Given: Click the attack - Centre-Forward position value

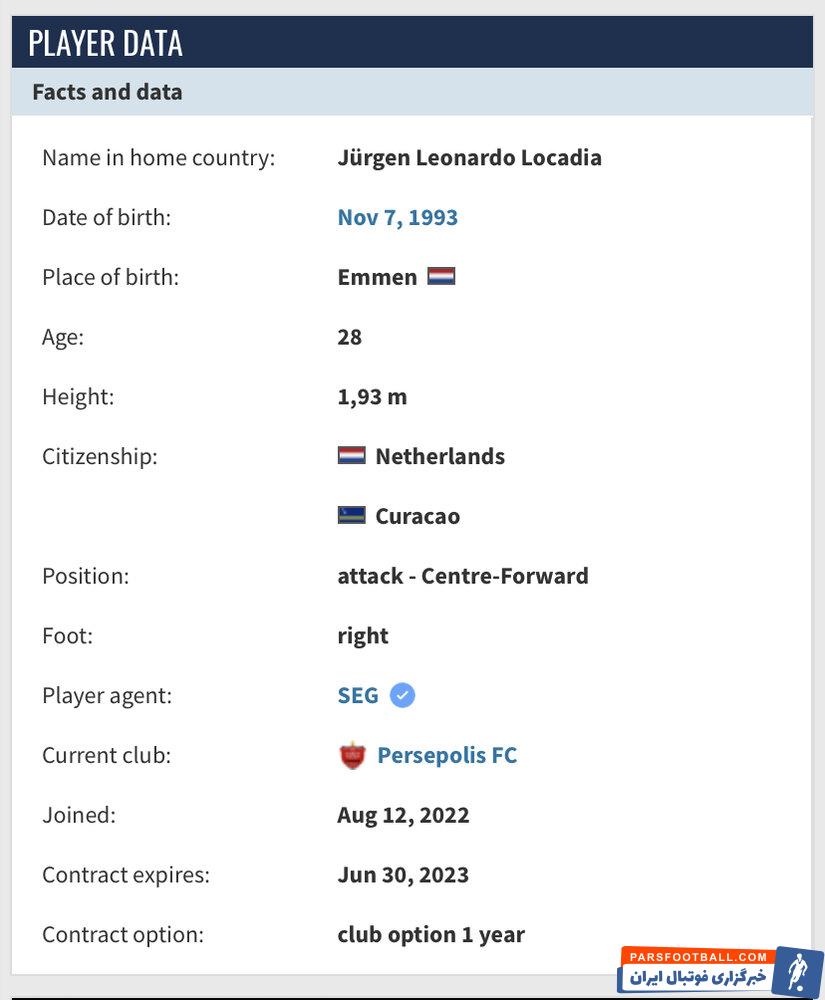Looking at the screenshot, I should (x=463, y=576).
